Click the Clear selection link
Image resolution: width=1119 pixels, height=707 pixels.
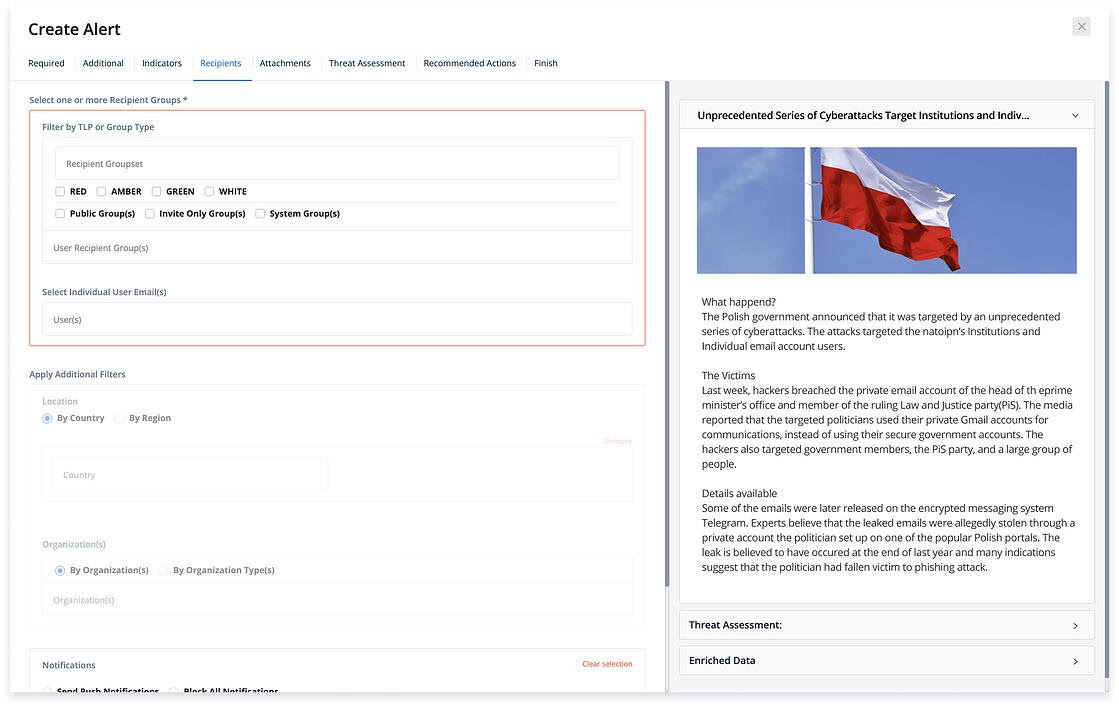607,664
